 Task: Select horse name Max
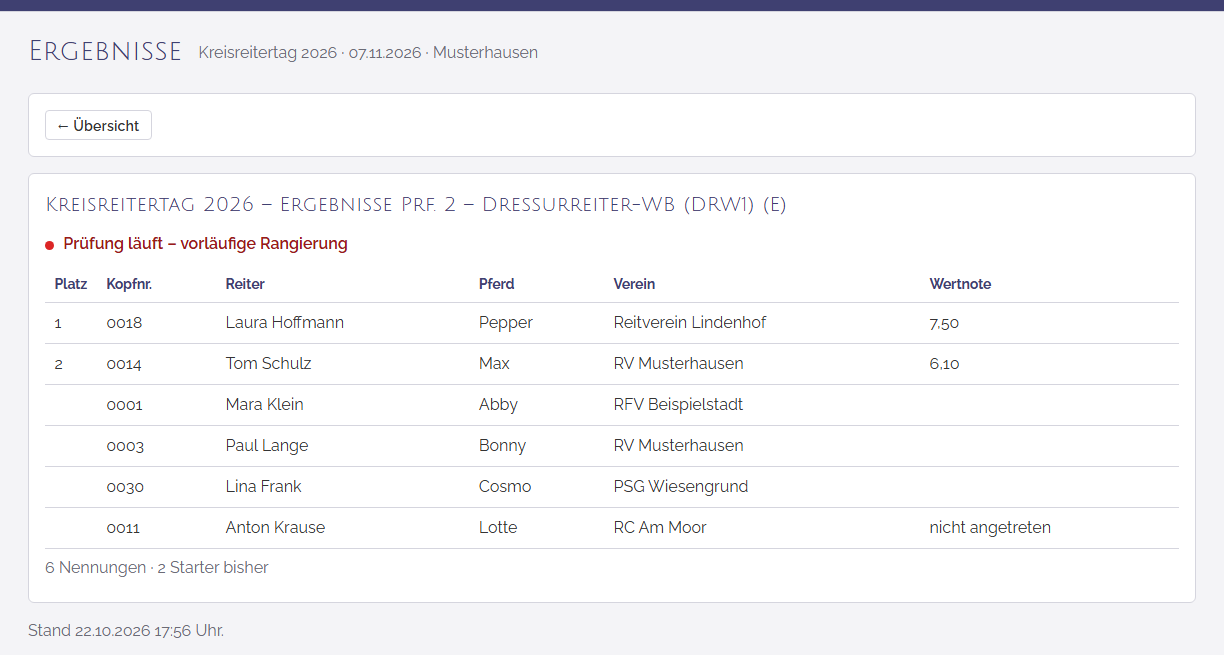pyautogui.click(x=494, y=364)
